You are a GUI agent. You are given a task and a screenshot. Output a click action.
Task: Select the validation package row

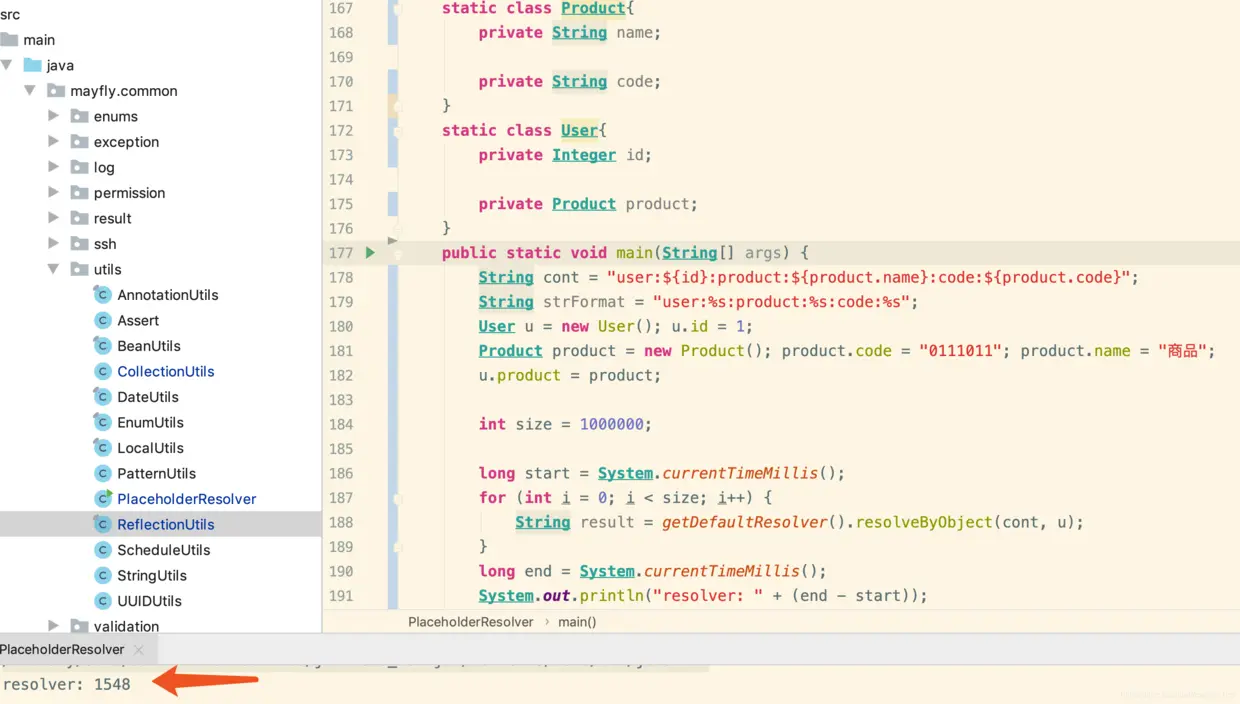[x=160, y=626]
